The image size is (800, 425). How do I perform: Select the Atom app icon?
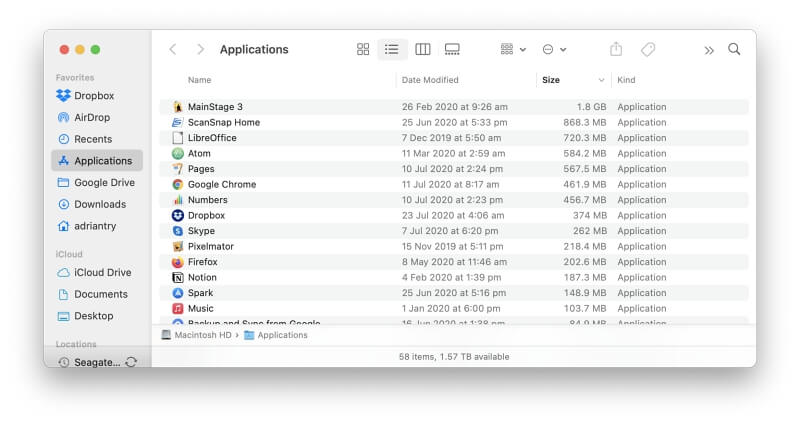[x=178, y=154]
